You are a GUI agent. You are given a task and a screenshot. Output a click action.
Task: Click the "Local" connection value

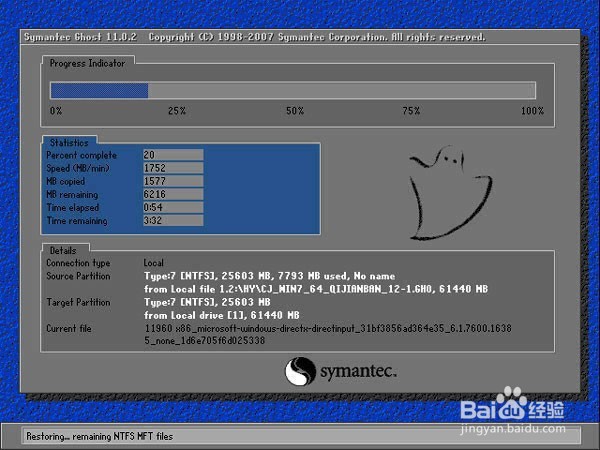(x=153, y=263)
